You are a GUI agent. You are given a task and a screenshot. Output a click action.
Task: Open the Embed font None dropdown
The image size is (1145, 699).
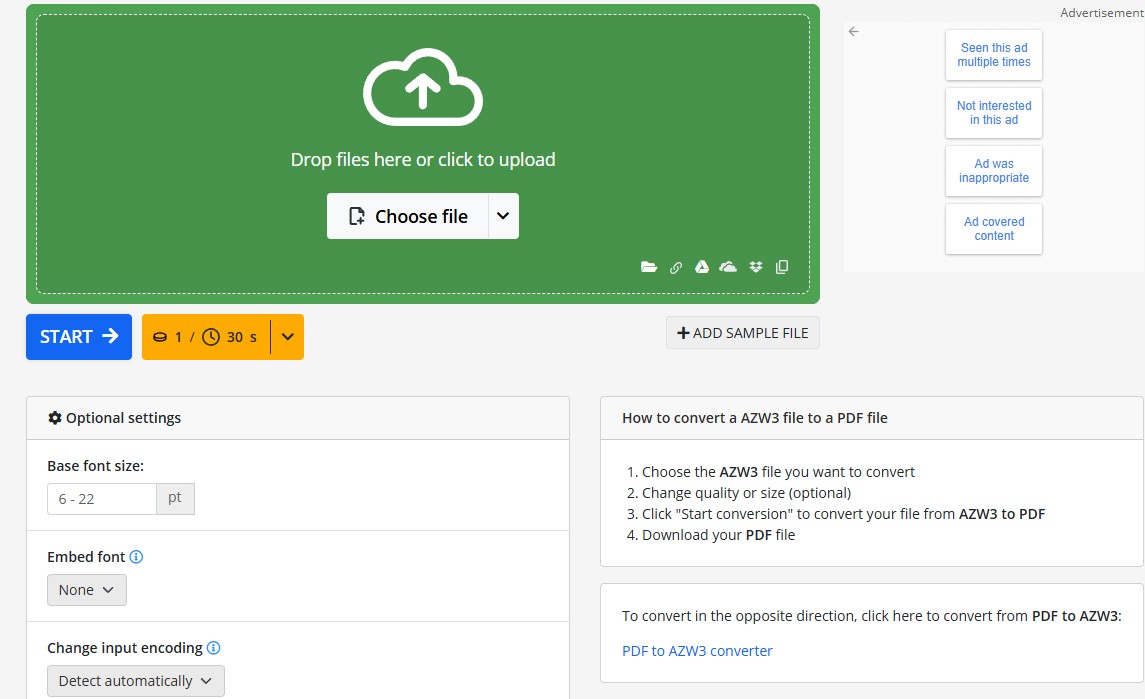click(x=87, y=590)
